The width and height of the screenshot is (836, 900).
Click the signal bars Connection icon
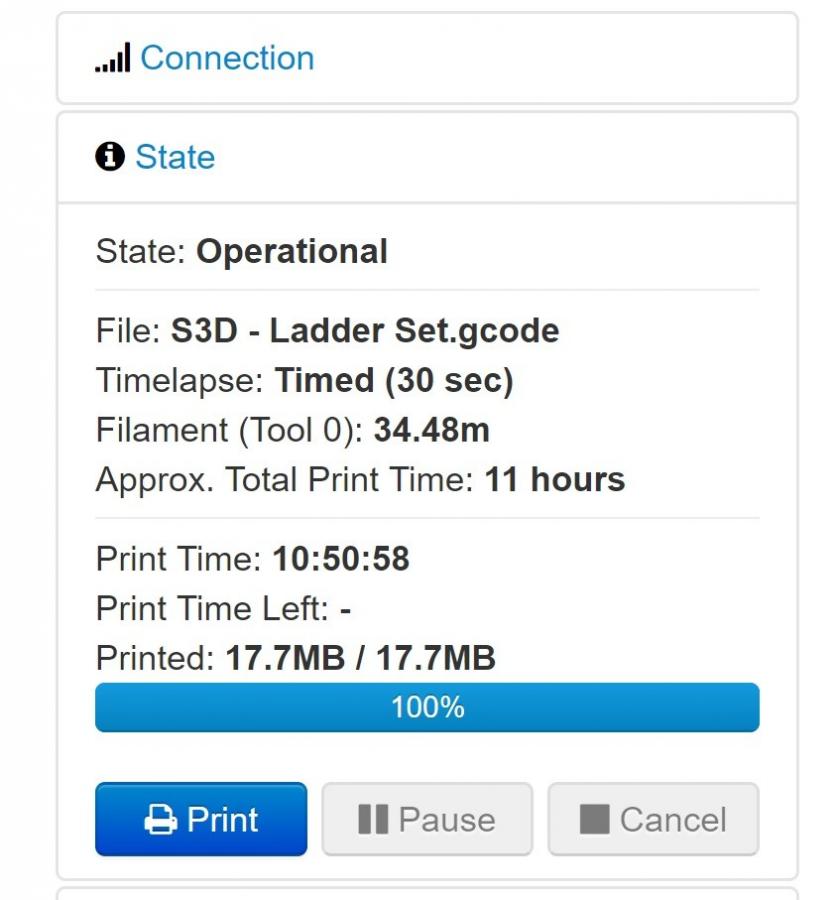point(113,57)
